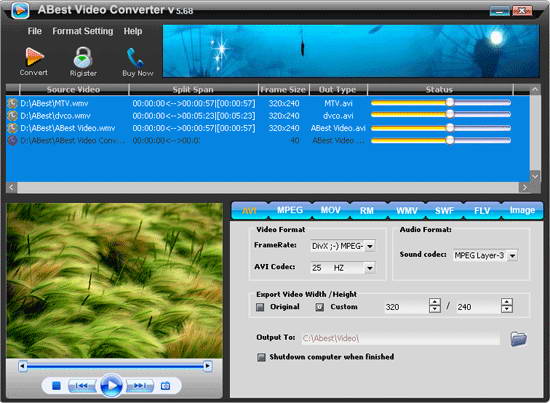The image size is (550, 403).
Task: Adjust status slider for ABest Video.avi row
Action: pos(450,128)
